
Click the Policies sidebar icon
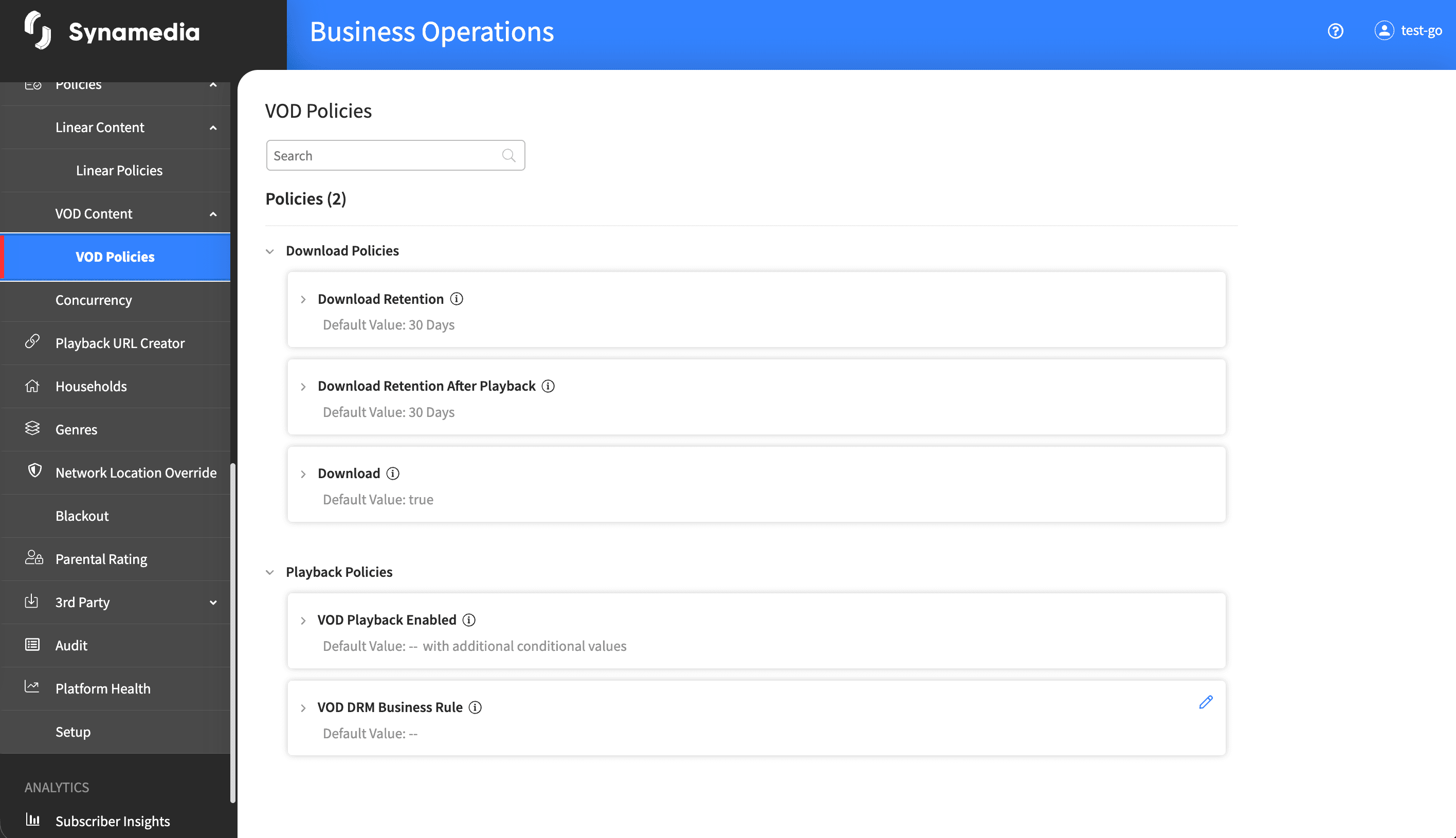pos(33,85)
